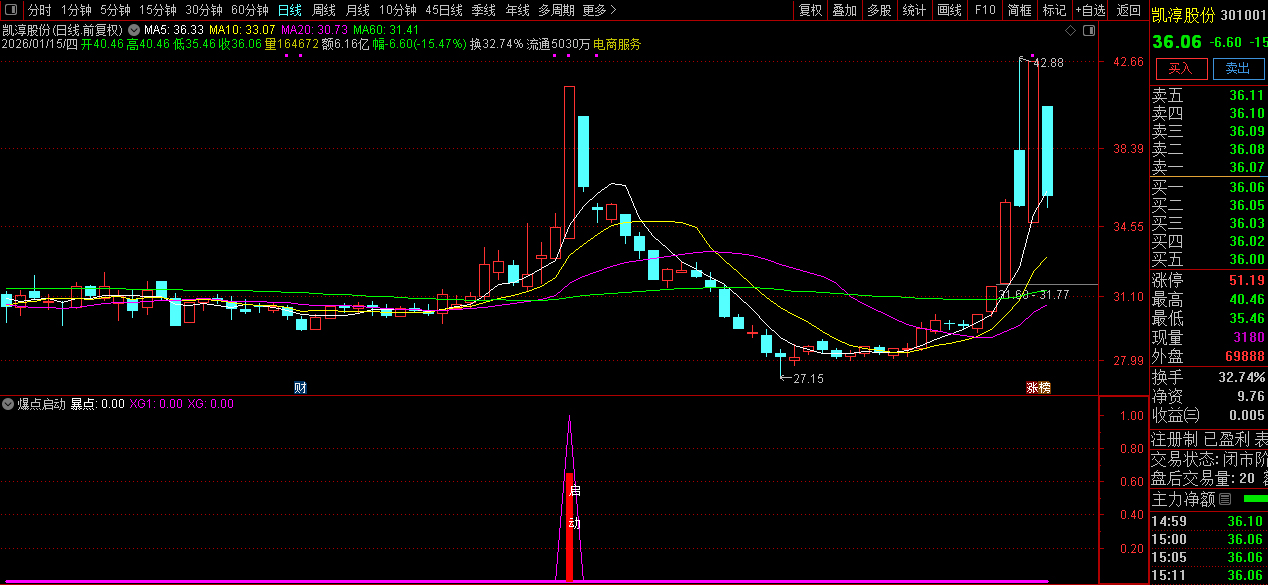Click the 15:11 trade tick row

[1209, 575]
